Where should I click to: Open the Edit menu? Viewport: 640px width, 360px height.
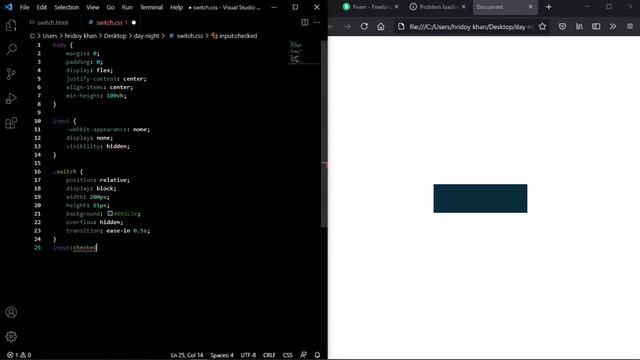point(42,7)
